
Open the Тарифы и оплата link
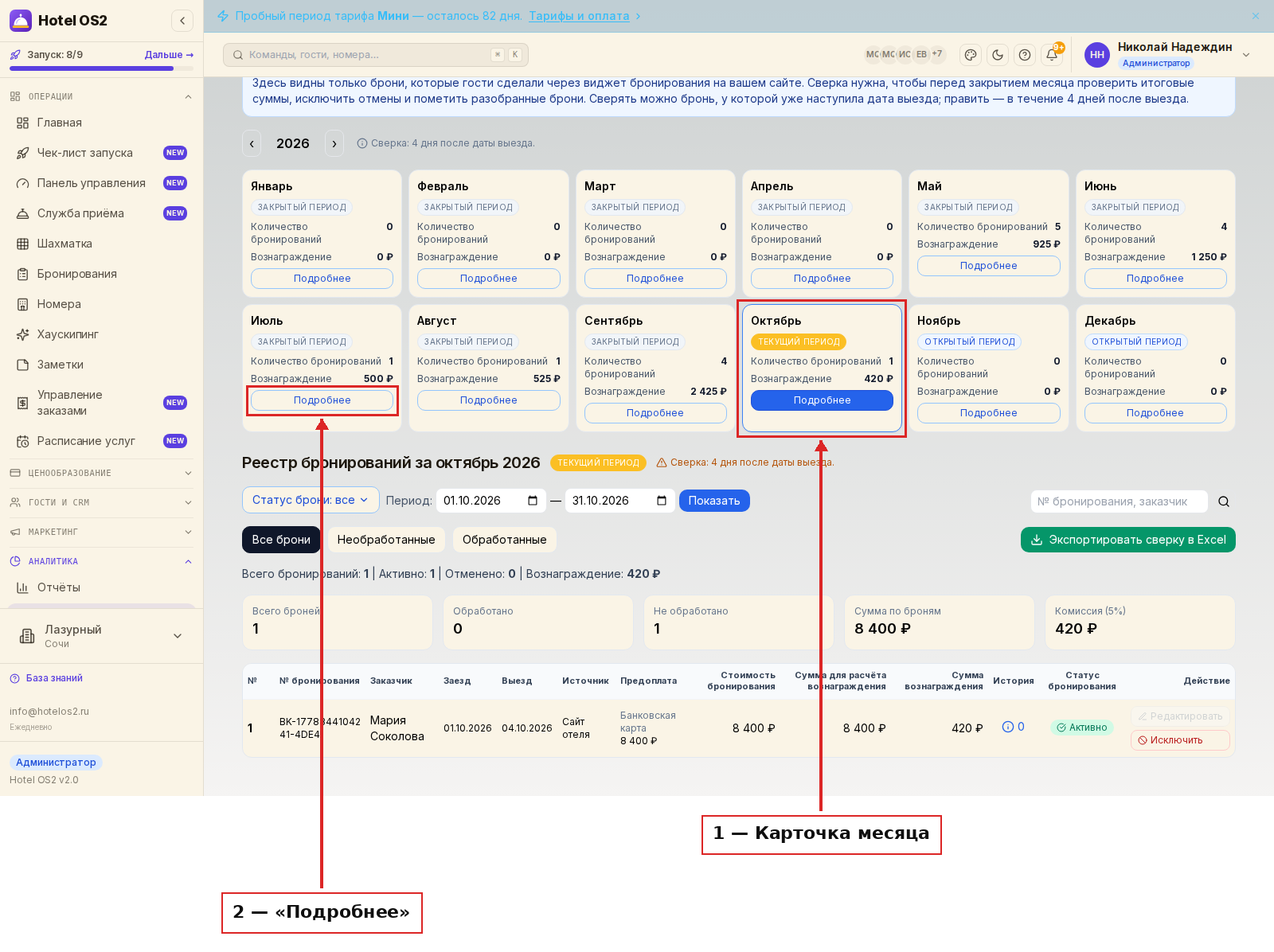(x=579, y=16)
